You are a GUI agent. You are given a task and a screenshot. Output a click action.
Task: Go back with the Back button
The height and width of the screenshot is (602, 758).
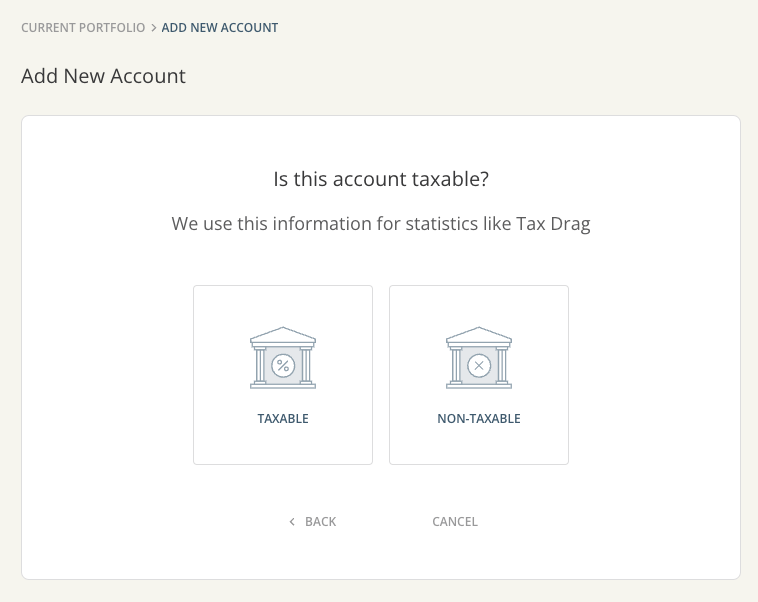320,522
